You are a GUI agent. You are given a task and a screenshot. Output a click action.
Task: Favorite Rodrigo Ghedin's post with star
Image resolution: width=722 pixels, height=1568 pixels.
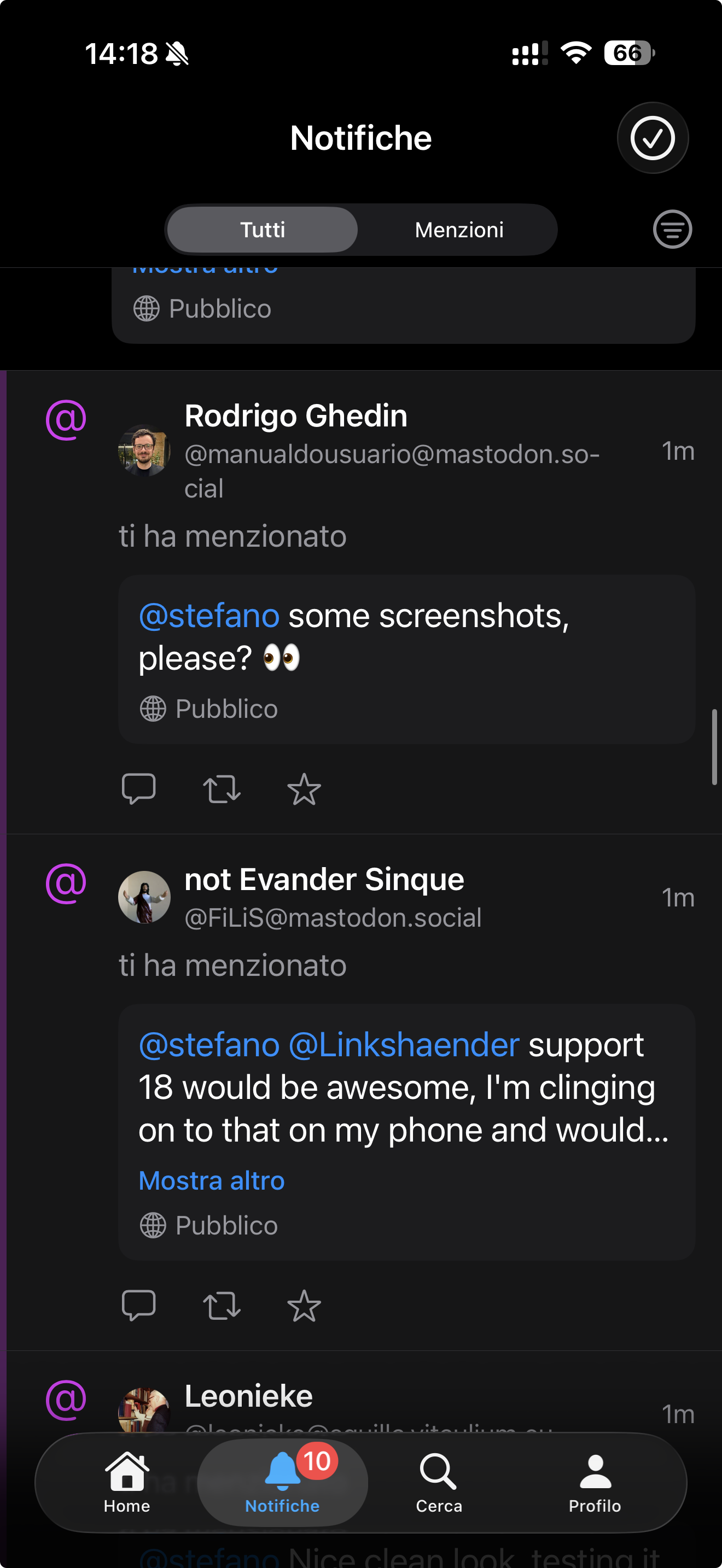[304, 789]
